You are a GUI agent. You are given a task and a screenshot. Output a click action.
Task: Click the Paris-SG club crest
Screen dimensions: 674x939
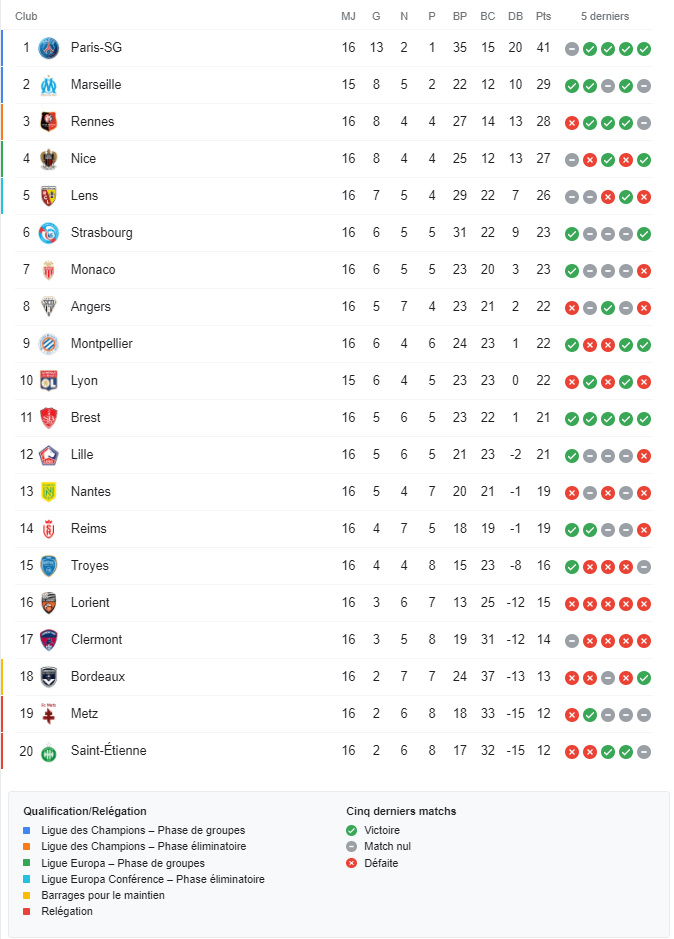coord(48,48)
